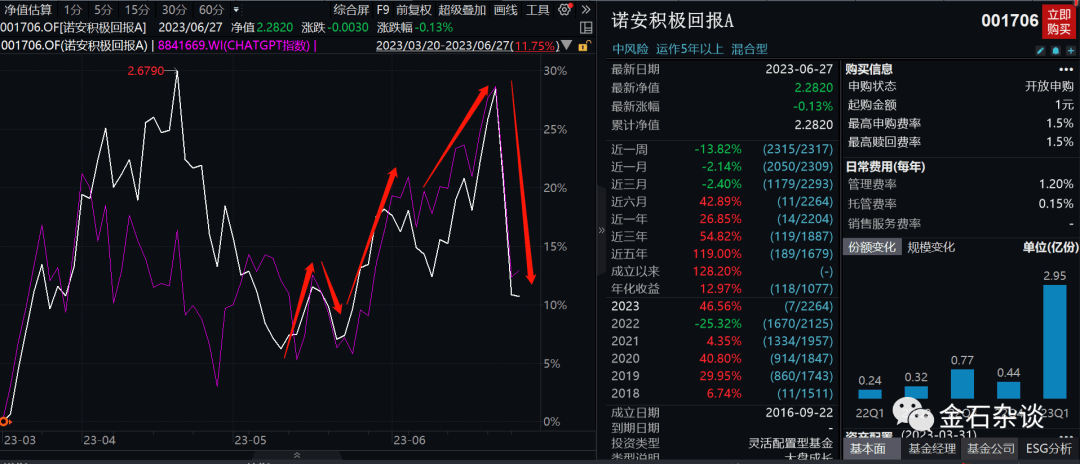Click the 2.6790 peak price label
The height and width of the screenshot is (464, 1080).
(145, 71)
